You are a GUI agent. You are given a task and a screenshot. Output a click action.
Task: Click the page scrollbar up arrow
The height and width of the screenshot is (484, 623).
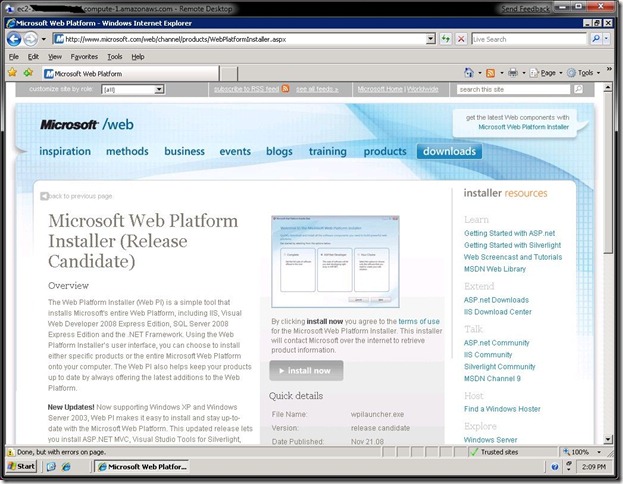[608, 87]
